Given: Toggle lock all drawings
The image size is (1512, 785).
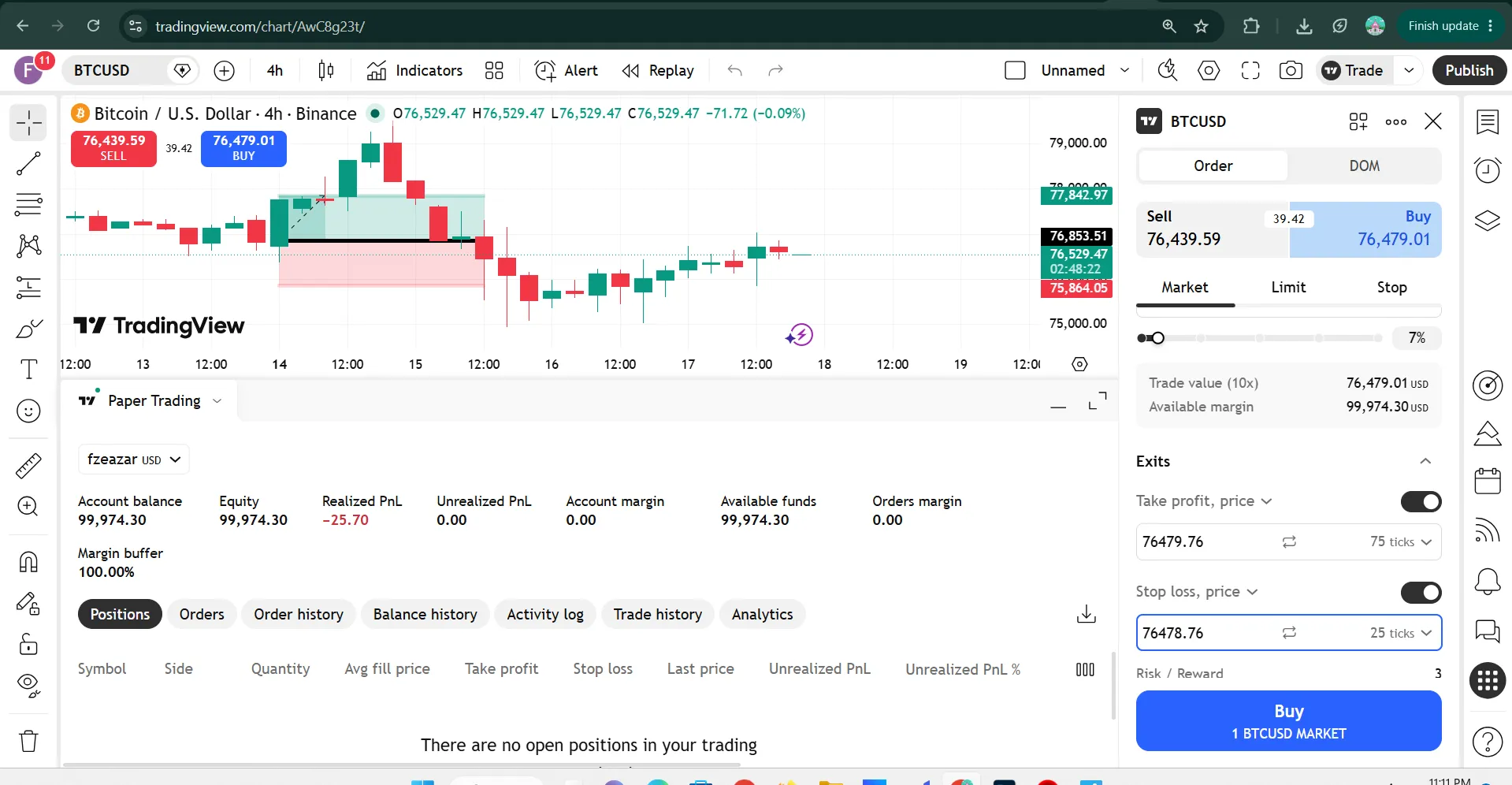Looking at the screenshot, I should click(x=28, y=645).
